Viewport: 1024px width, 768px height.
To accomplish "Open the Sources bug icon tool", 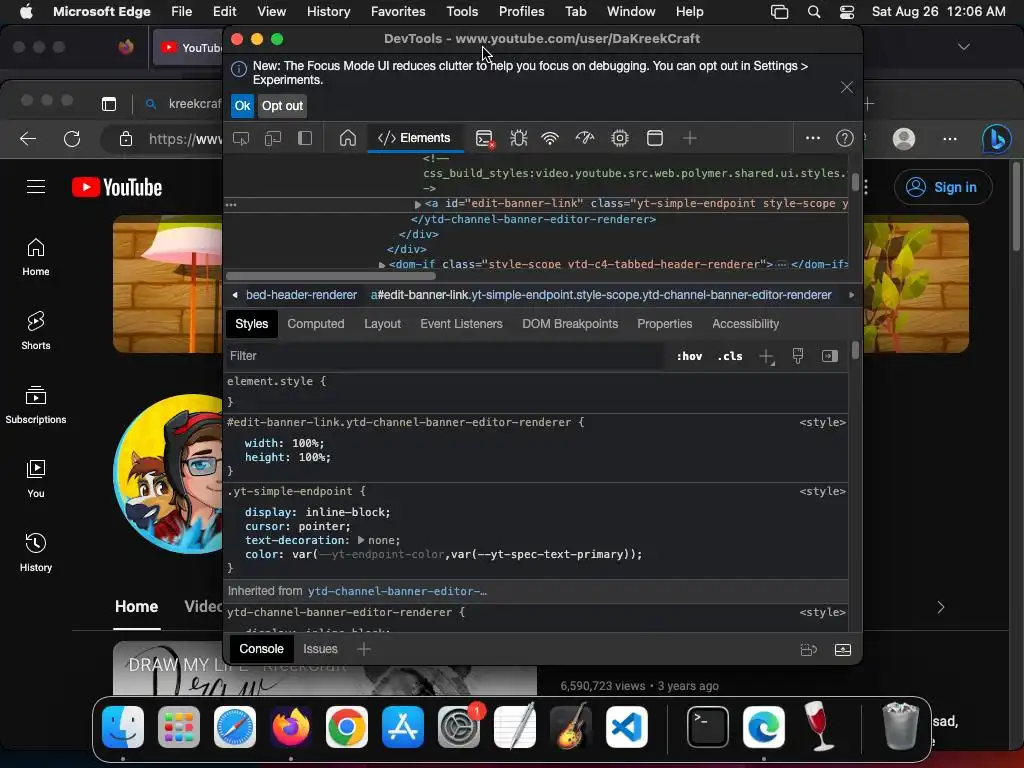I will [519, 138].
